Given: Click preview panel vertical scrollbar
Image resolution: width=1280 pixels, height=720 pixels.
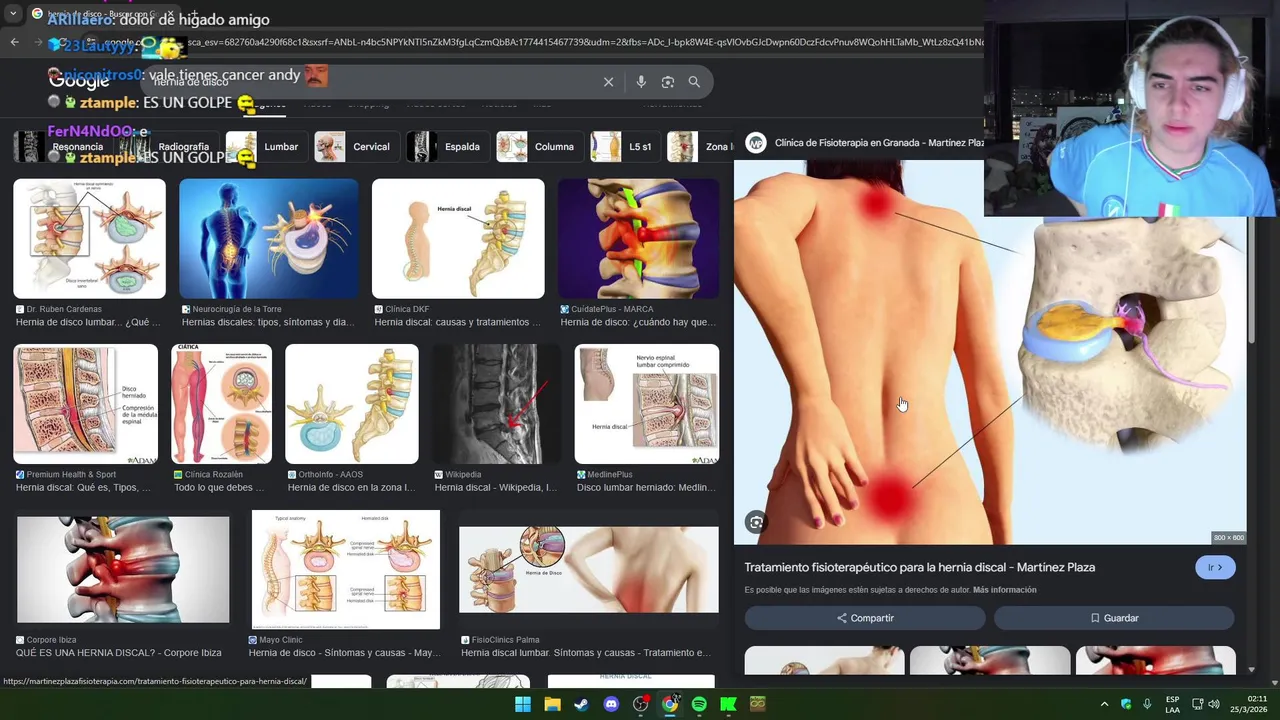Looking at the screenshot, I should pos(1251,280).
